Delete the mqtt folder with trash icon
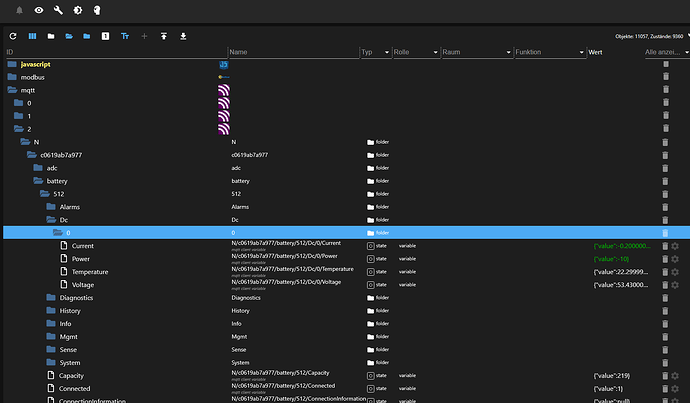 666,89
